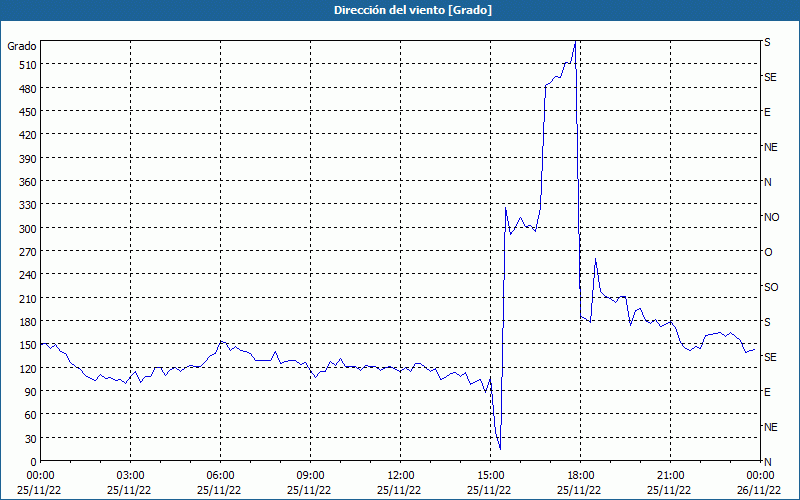Viewport: 800px width, 500px height.
Task: Pick the 210 degree axis value
Action: 29,298
